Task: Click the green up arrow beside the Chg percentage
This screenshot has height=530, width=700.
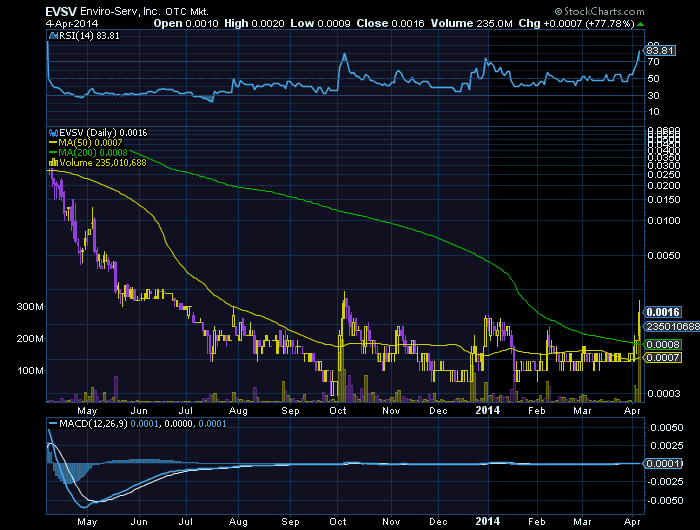Action: pyautogui.click(x=641, y=24)
